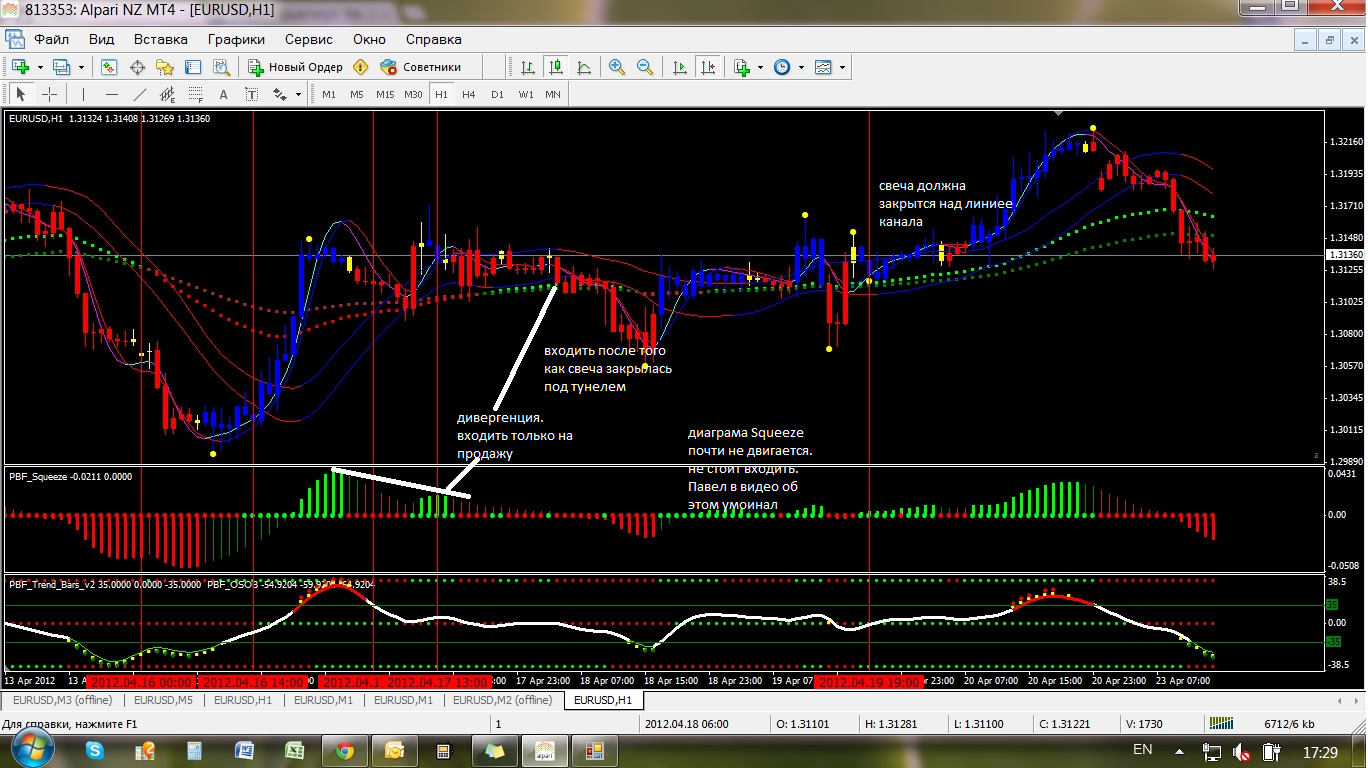Switch chart to Candlesticks mode
The width and height of the screenshot is (1368, 768).
point(555,67)
